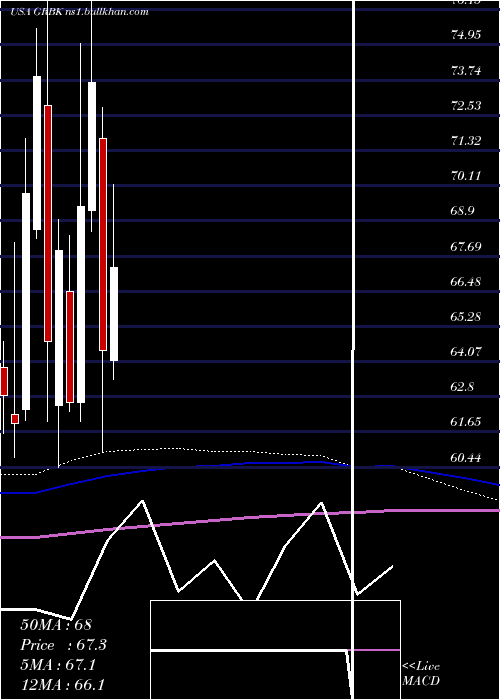Click the 74.95 price axis label
The width and height of the screenshot is (500, 700).
pos(466,35)
